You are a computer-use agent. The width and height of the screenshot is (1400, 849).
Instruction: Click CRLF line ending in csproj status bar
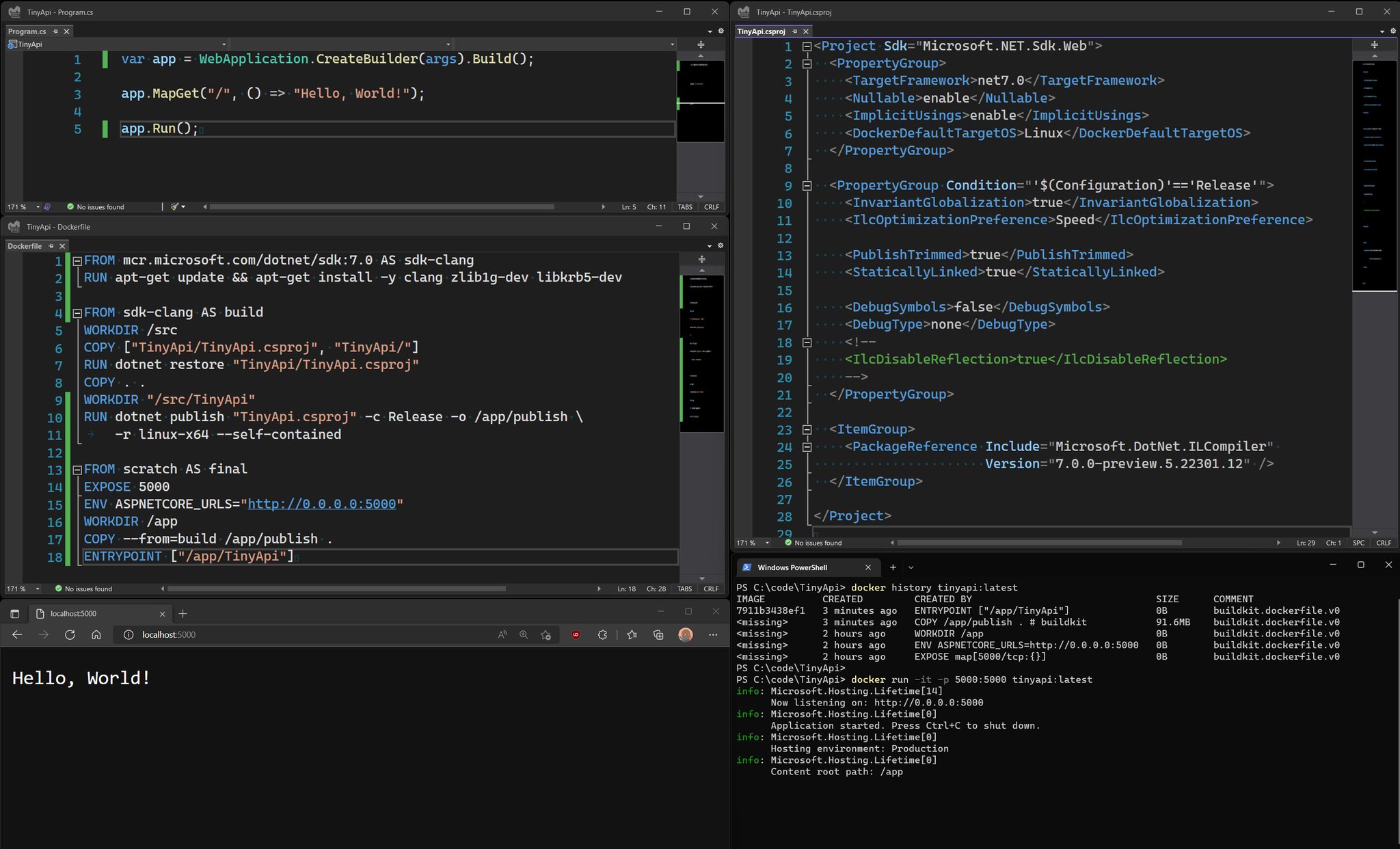[1384, 543]
